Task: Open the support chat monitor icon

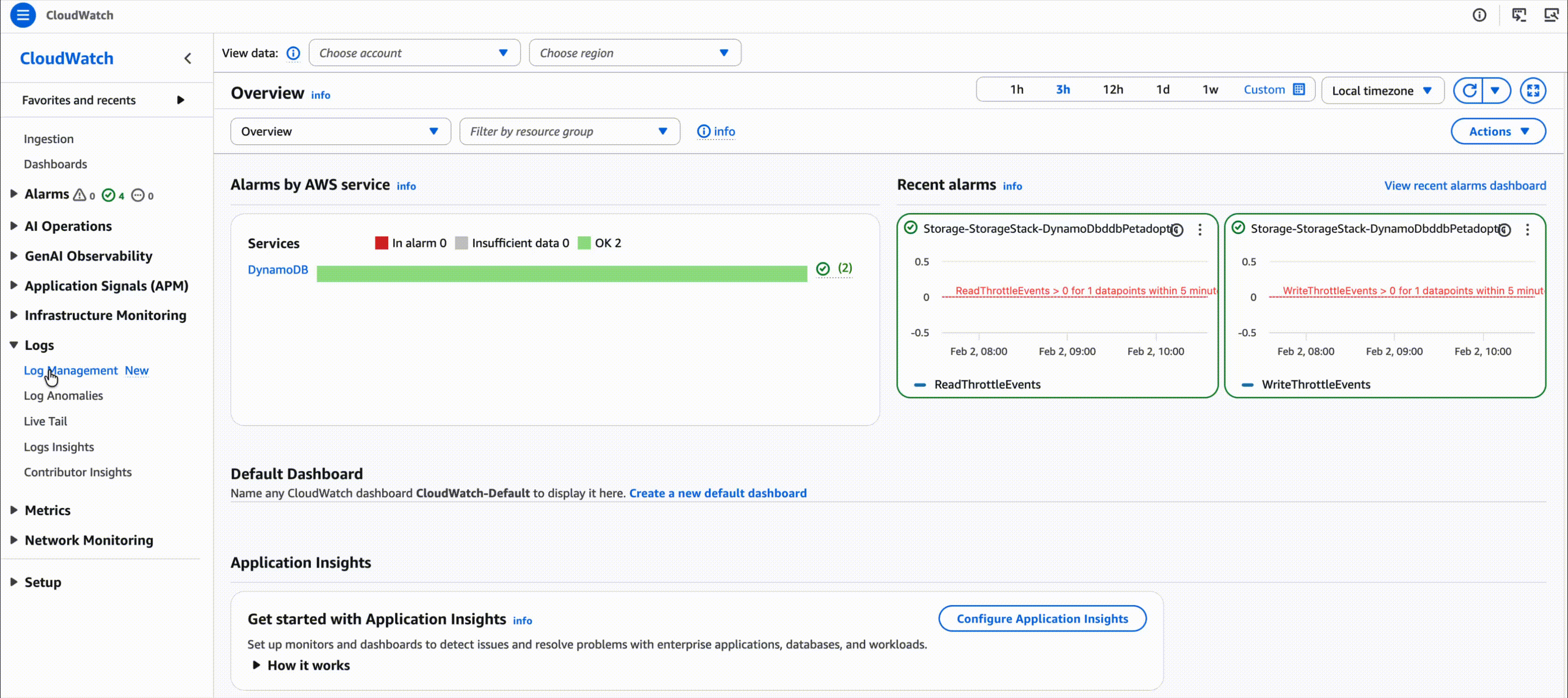Action: click(1519, 15)
